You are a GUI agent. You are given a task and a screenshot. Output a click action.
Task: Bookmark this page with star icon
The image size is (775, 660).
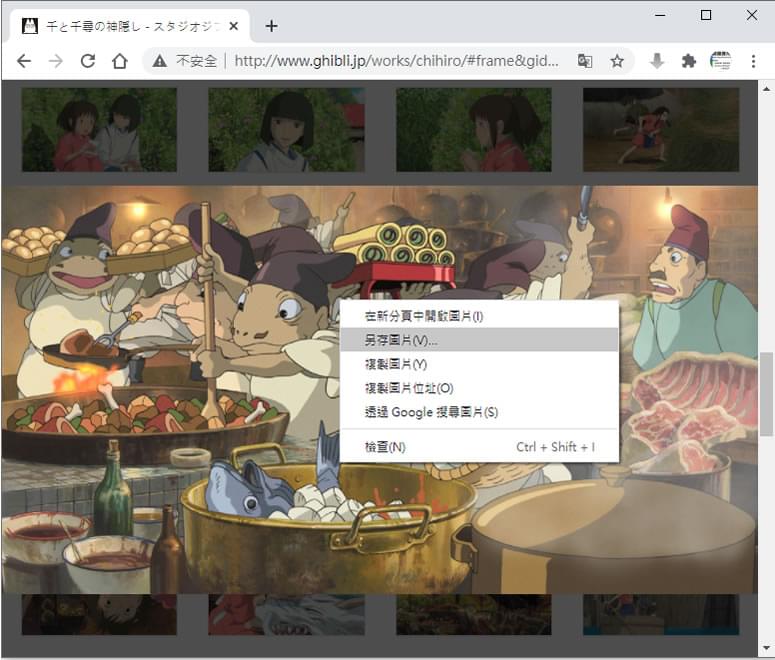(x=617, y=61)
